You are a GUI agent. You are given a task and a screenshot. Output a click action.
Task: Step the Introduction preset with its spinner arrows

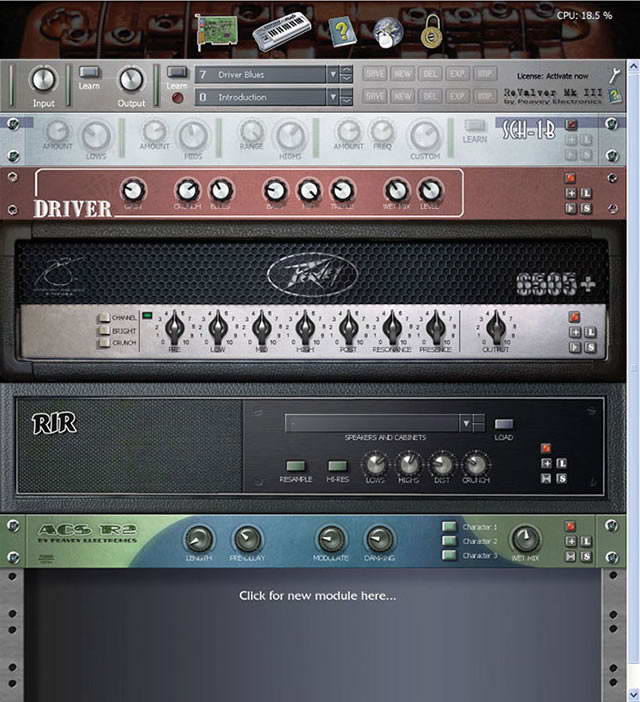(x=346, y=97)
